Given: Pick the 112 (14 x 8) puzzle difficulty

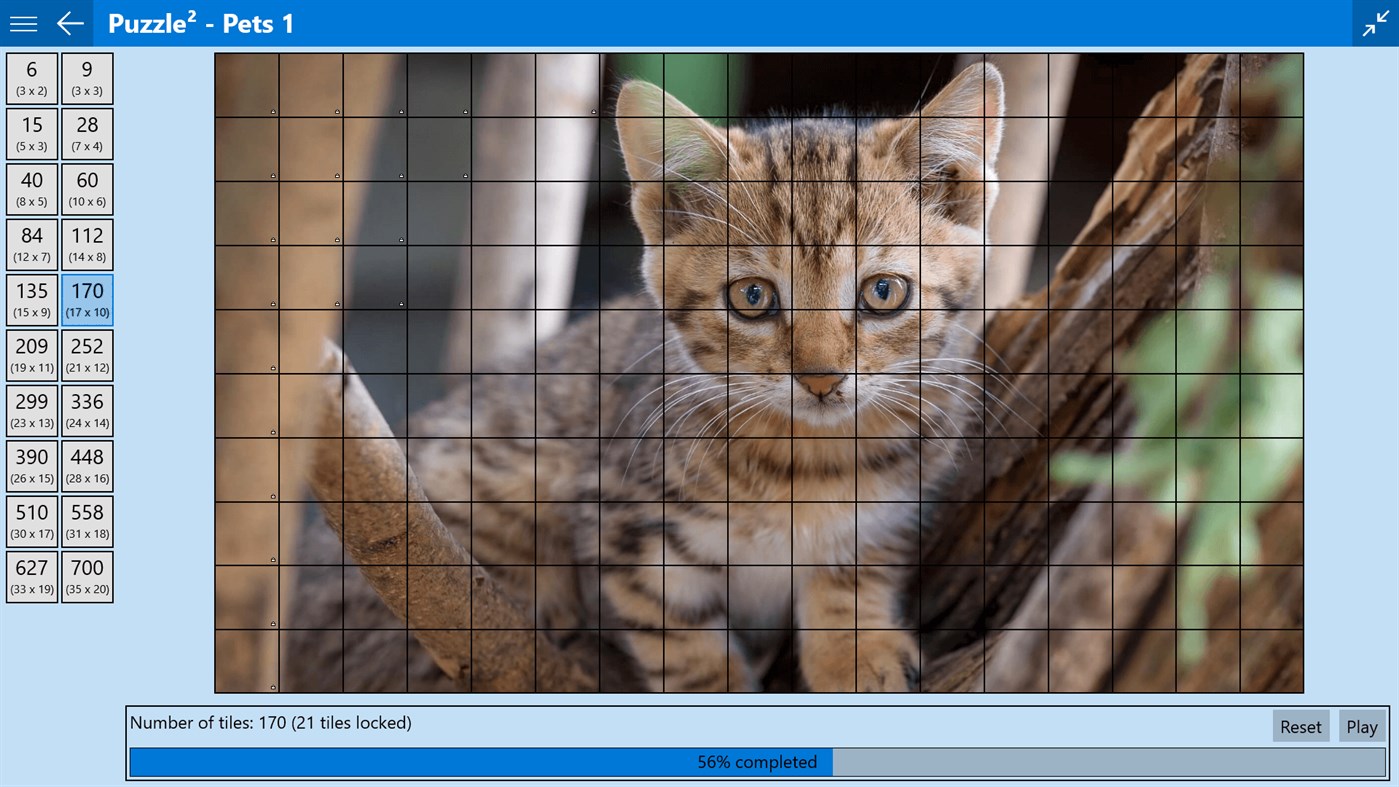Looking at the screenshot, I should click(x=86, y=243).
